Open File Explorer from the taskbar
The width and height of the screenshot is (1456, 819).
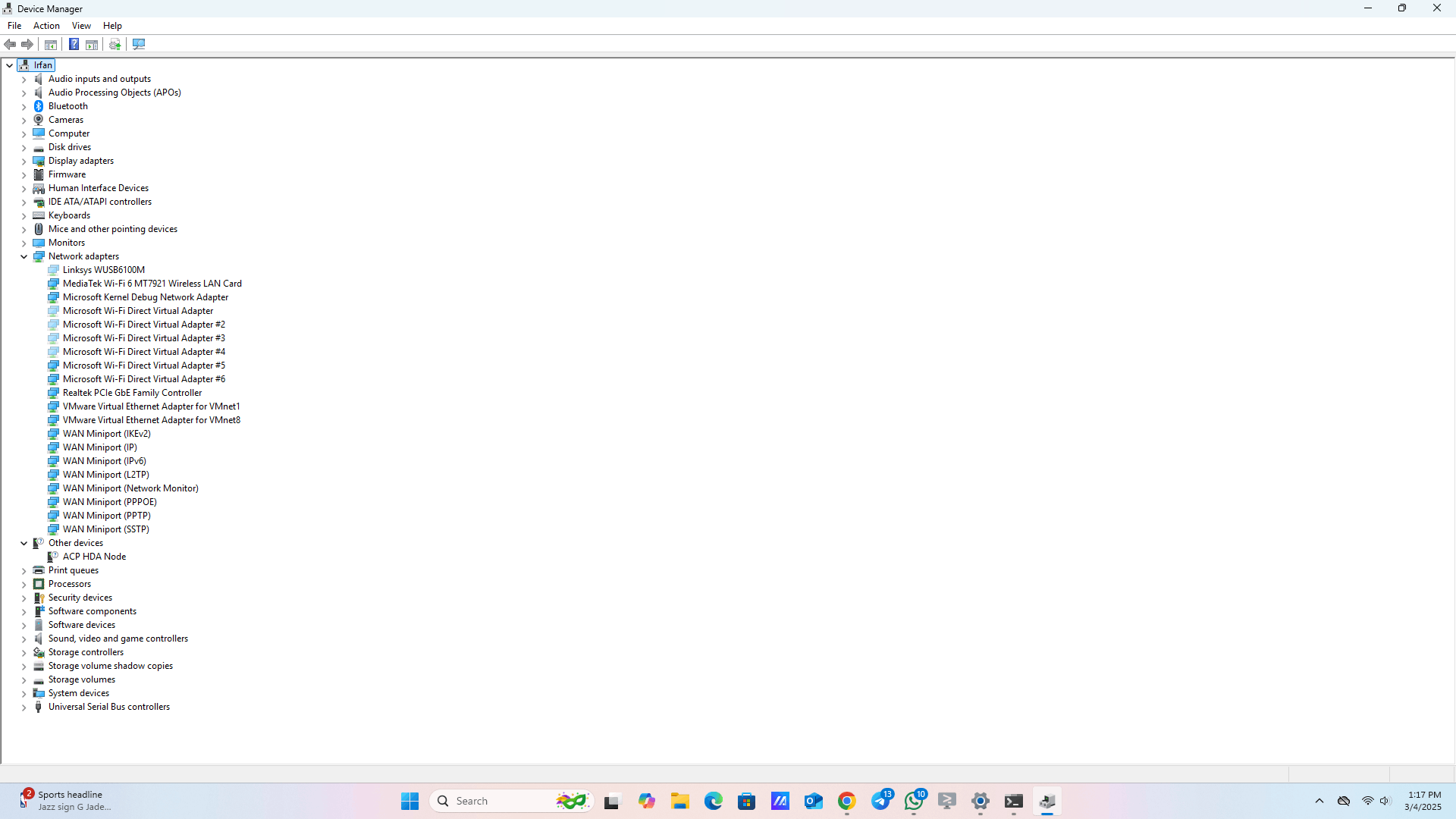[x=679, y=802]
